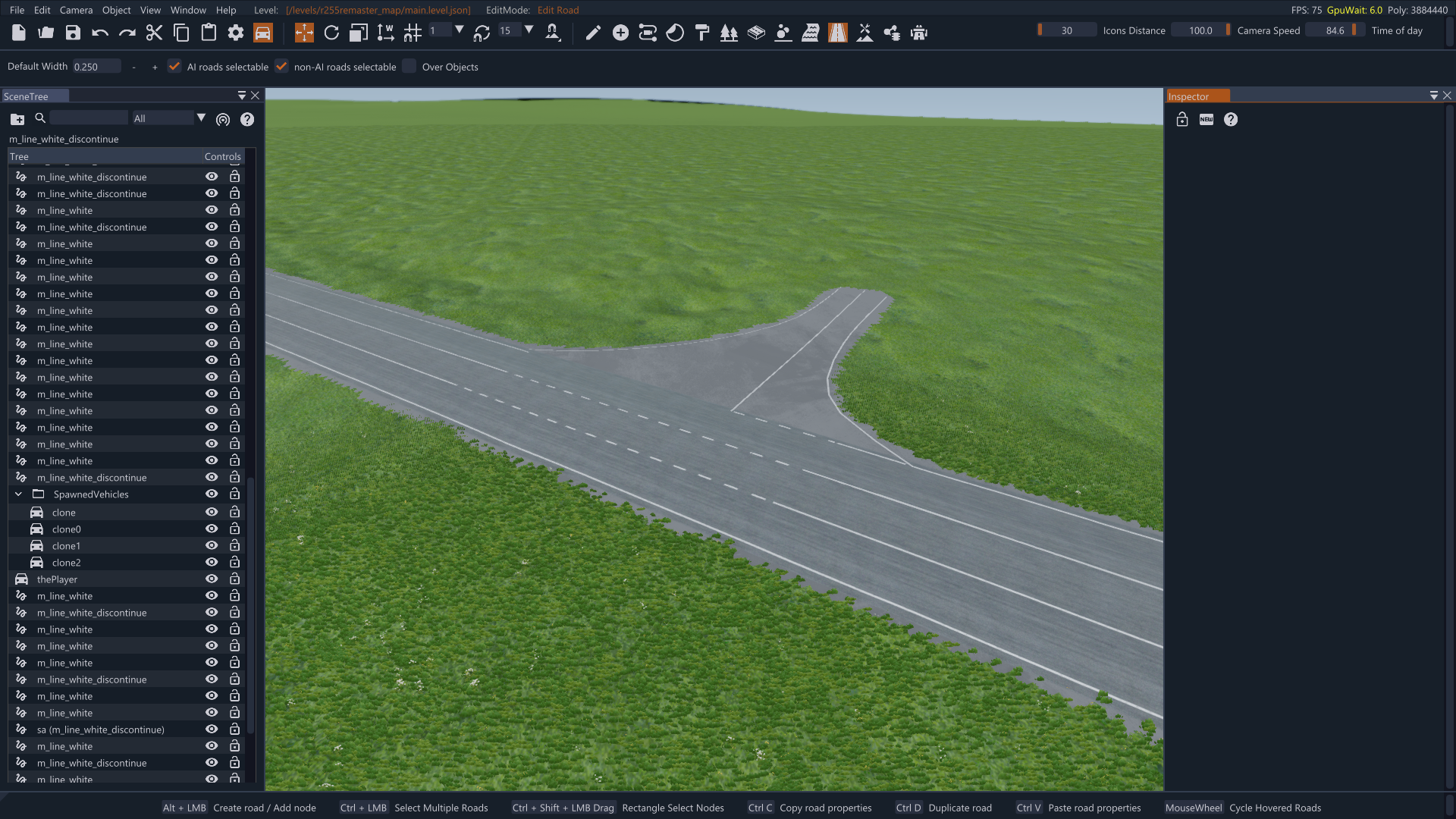Image resolution: width=1456 pixels, height=819 pixels.
Task: Disable AI roads selectable checkbox
Action: click(x=174, y=67)
